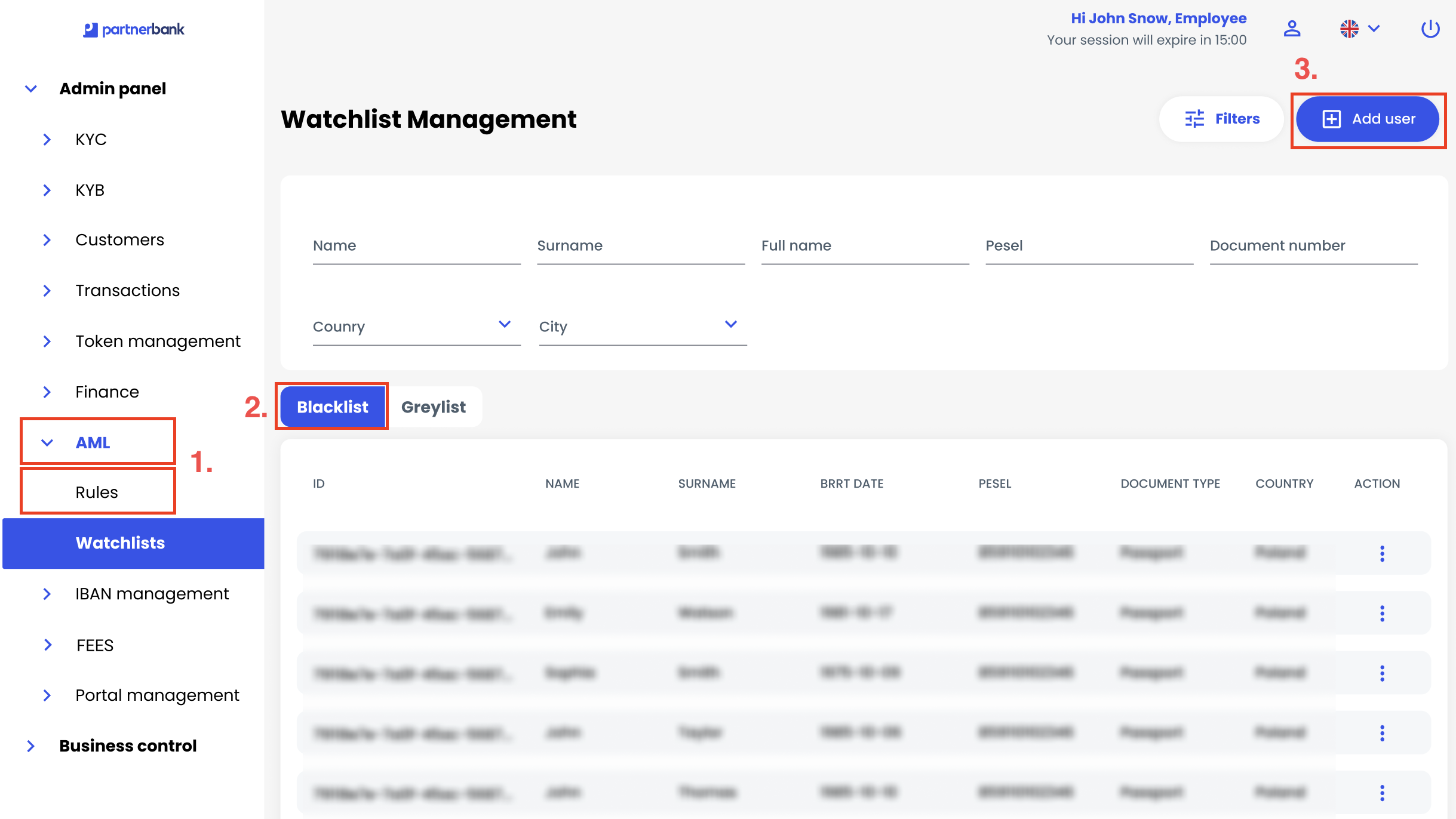
Task: Open Rules under AML
Action: click(97, 492)
